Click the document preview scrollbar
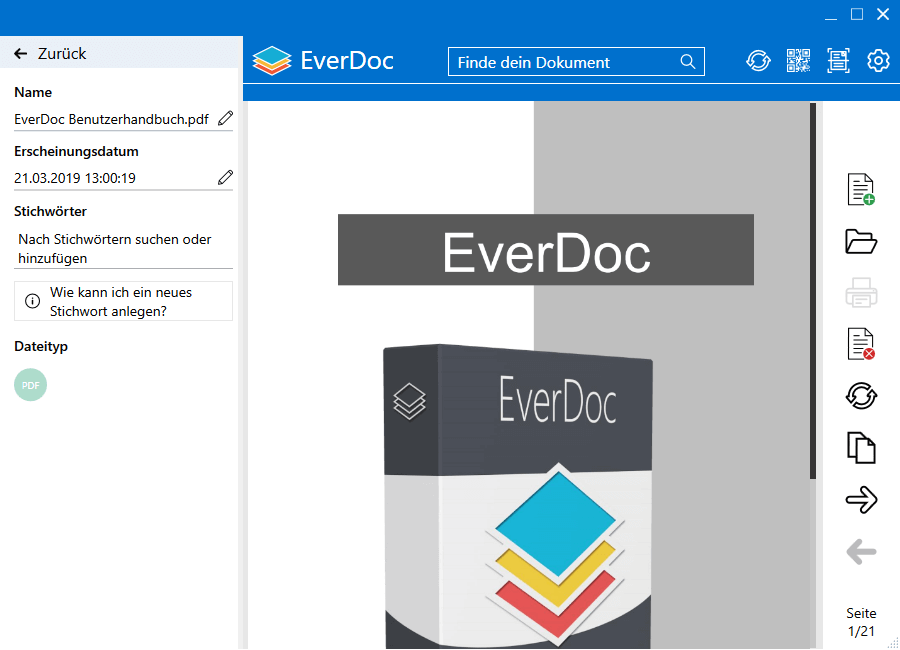This screenshot has height=650, width=900. click(x=813, y=290)
